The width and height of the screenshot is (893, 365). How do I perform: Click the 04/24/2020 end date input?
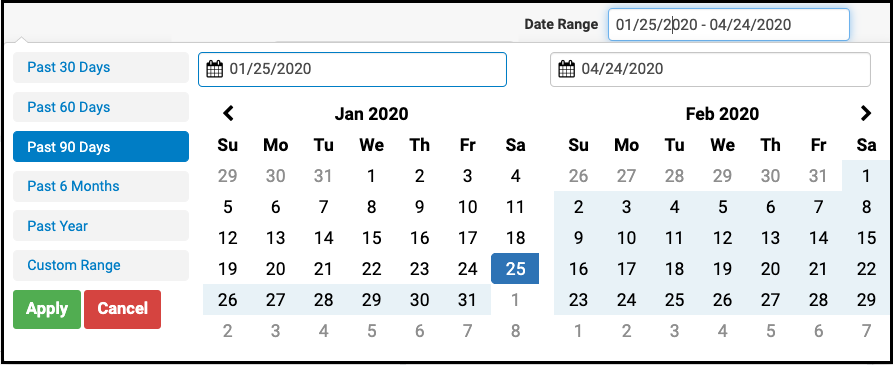[710, 69]
